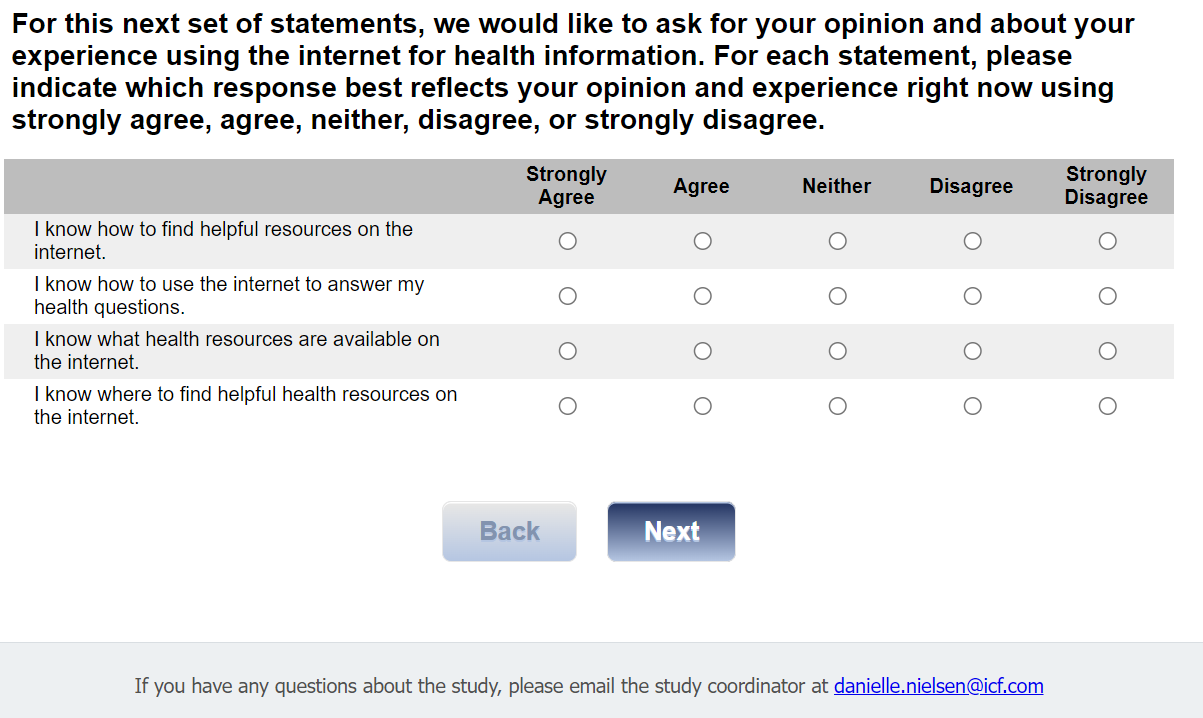The height and width of the screenshot is (718, 1203).
Task: Pick Strongly Disagree for where to find resources
Action: click(1107, 406)
